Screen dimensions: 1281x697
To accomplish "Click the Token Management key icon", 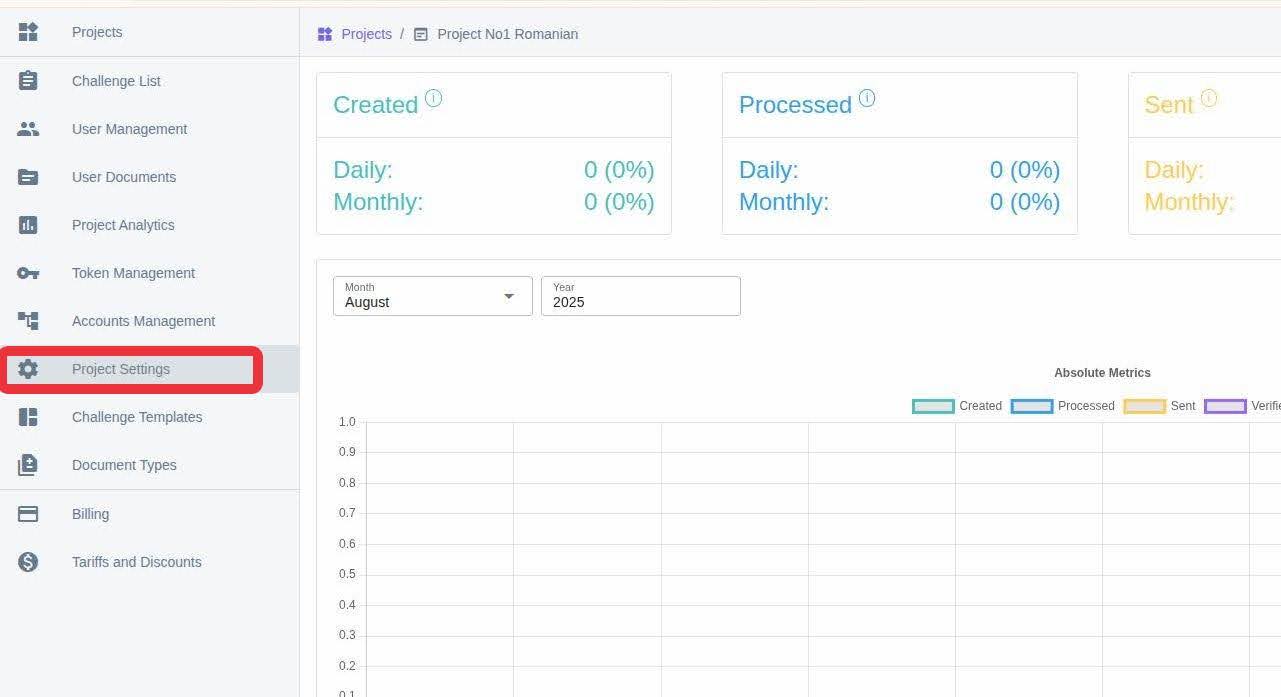I will pyautogui.click(x=28, y=273).
